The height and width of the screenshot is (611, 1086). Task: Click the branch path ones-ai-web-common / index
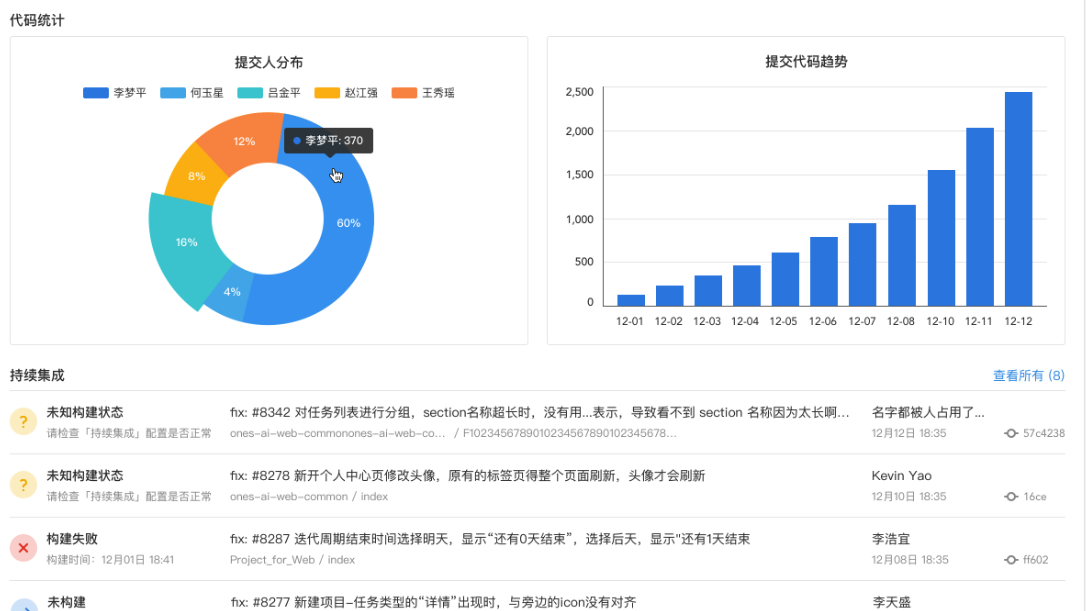pyautogui.click(x=309, y=497)
